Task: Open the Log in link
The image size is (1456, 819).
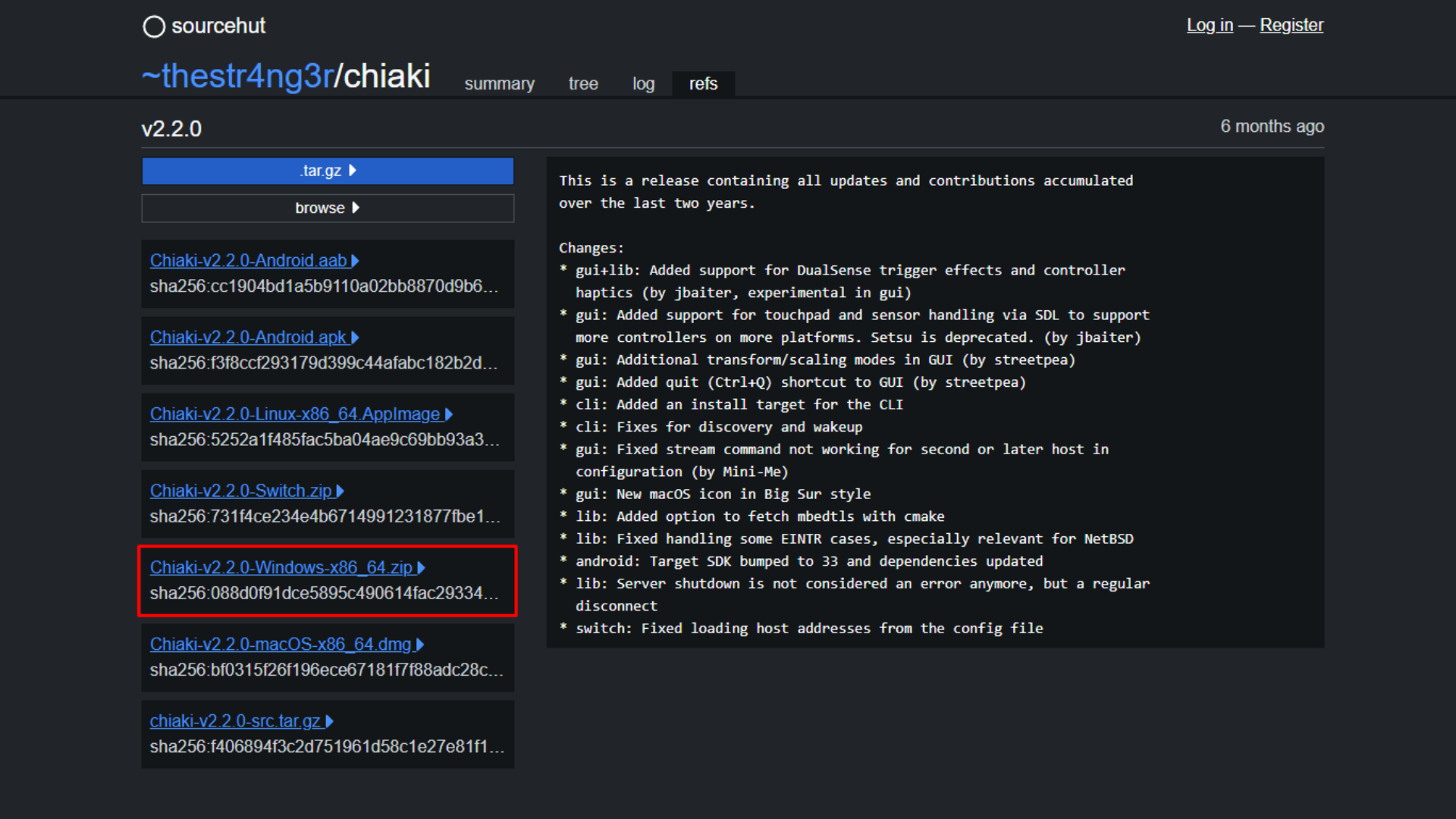Action: (1210, 25)
